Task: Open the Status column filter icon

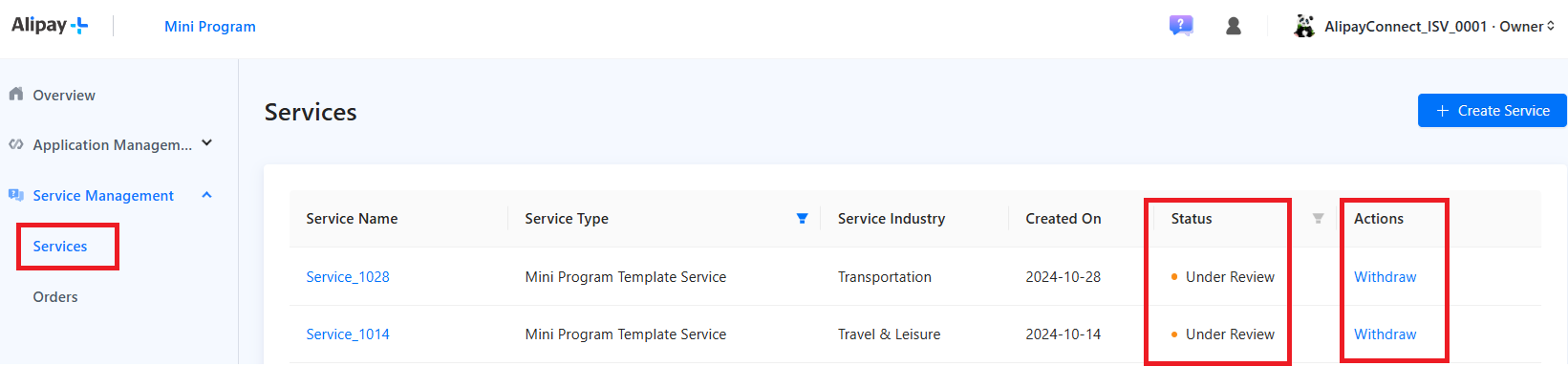Action: point(1319,219)
